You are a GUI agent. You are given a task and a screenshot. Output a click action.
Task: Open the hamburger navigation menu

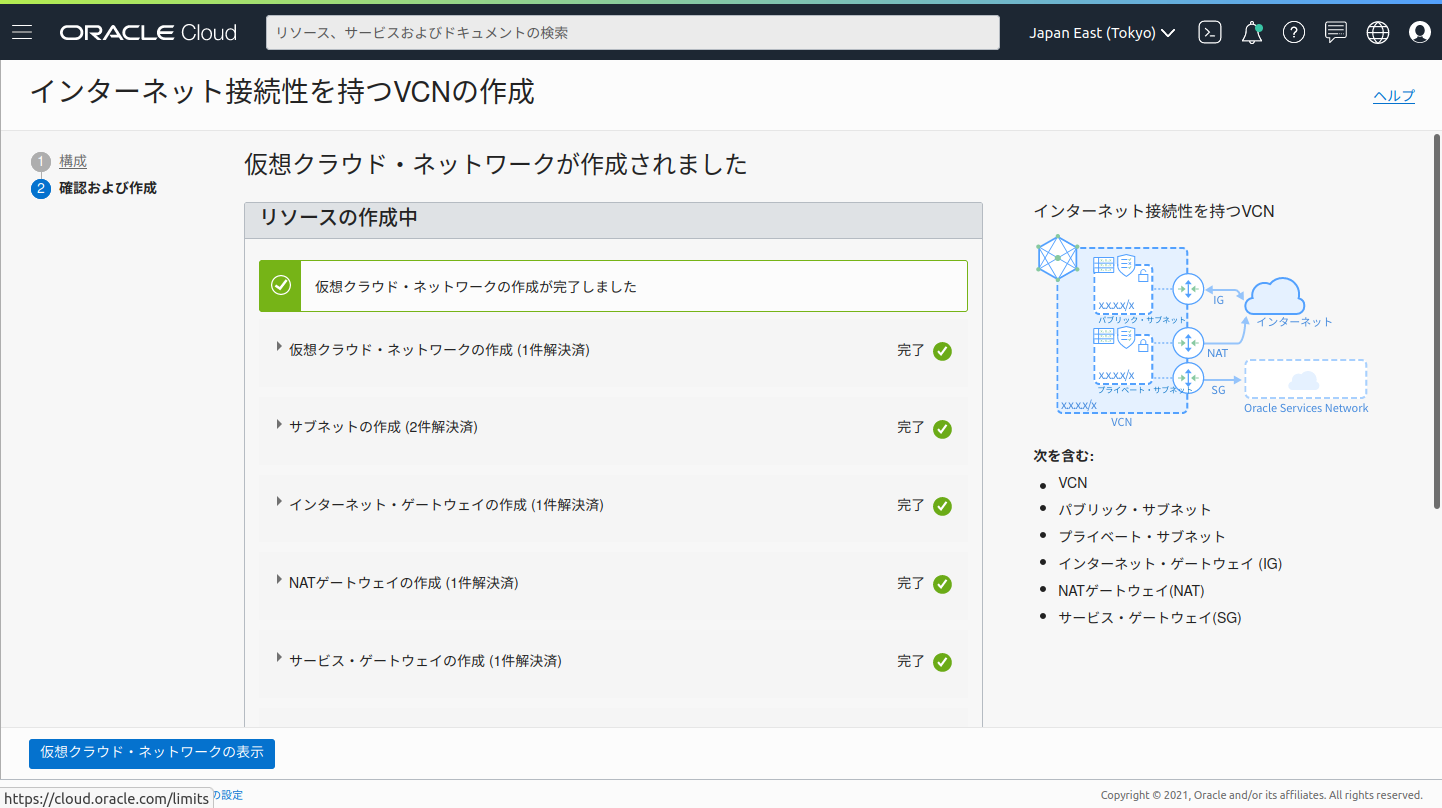click(x=22, y=32)
